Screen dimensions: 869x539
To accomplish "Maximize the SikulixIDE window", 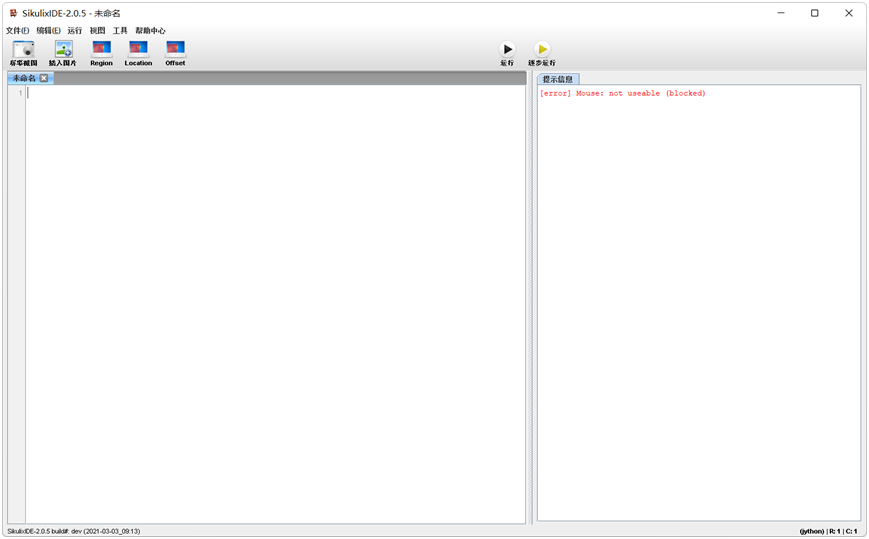I will 815,13.
